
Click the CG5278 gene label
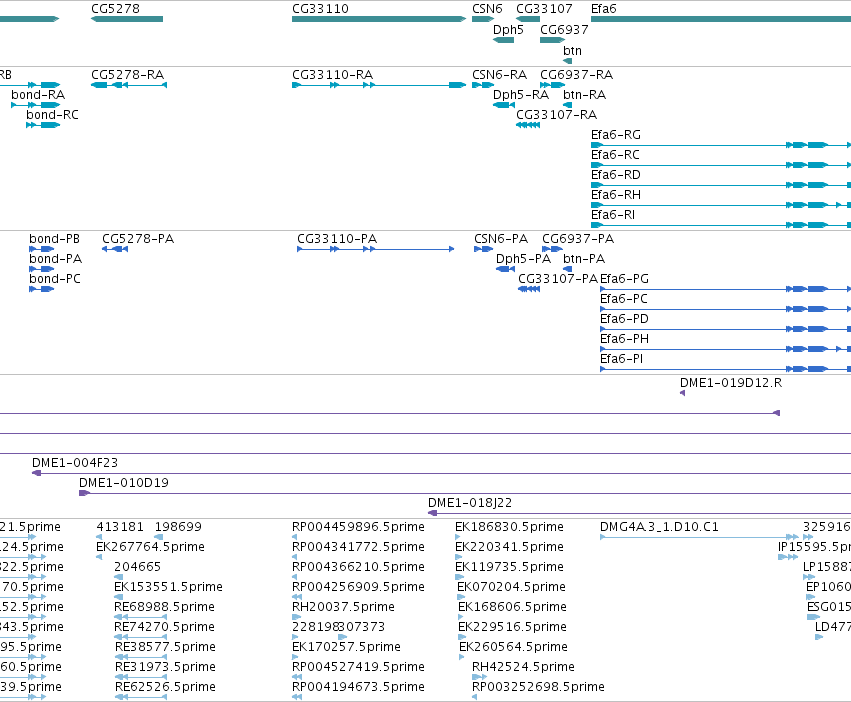coord(115,9)
